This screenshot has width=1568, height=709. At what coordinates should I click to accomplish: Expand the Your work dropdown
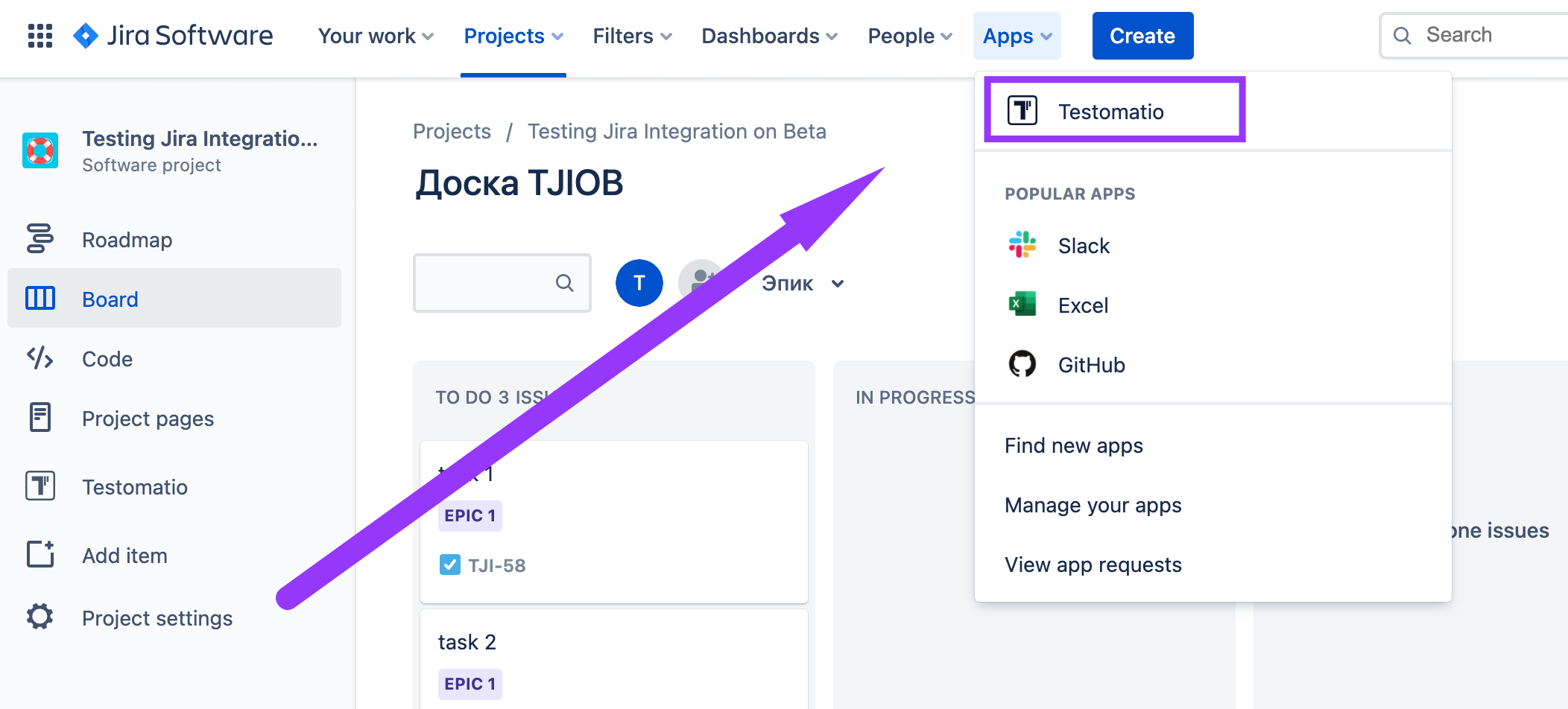pyautogui.click(x=375, y=36)
